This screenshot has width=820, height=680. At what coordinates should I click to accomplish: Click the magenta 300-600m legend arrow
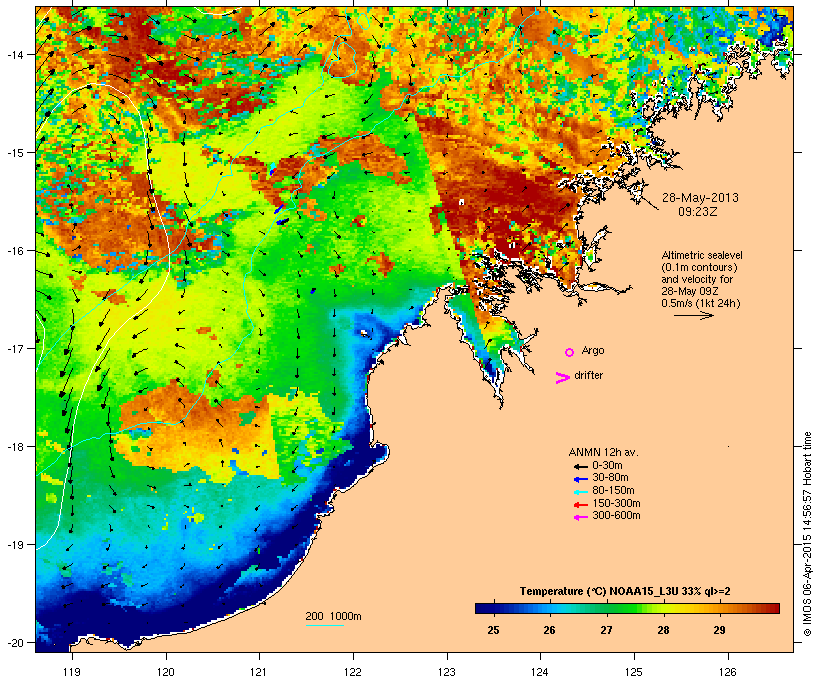(581, 517)
